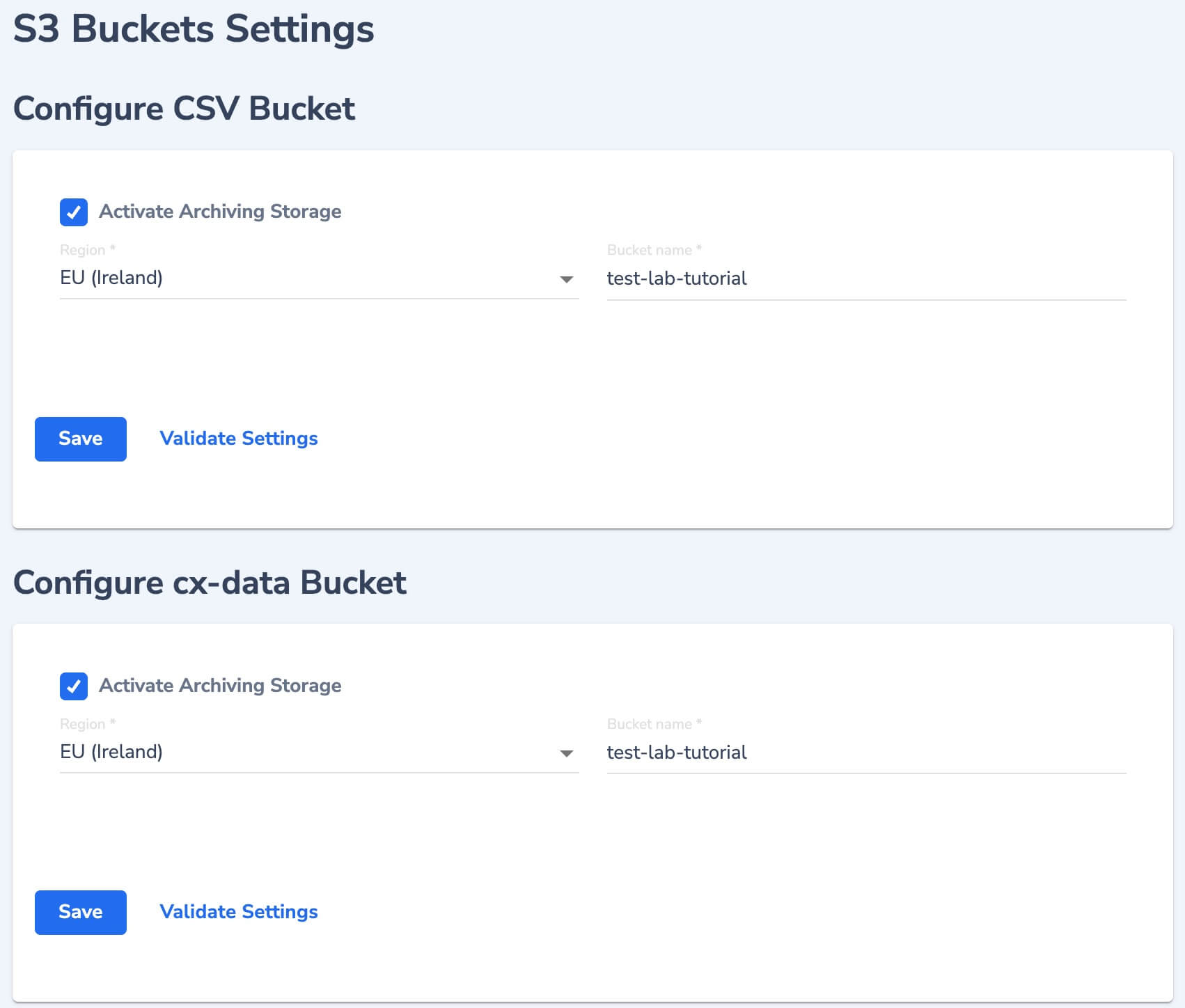Open the Region dropdown for CSV Bucket
The width and height of the screenshot is (1185, 1008).
click(320, 278)
